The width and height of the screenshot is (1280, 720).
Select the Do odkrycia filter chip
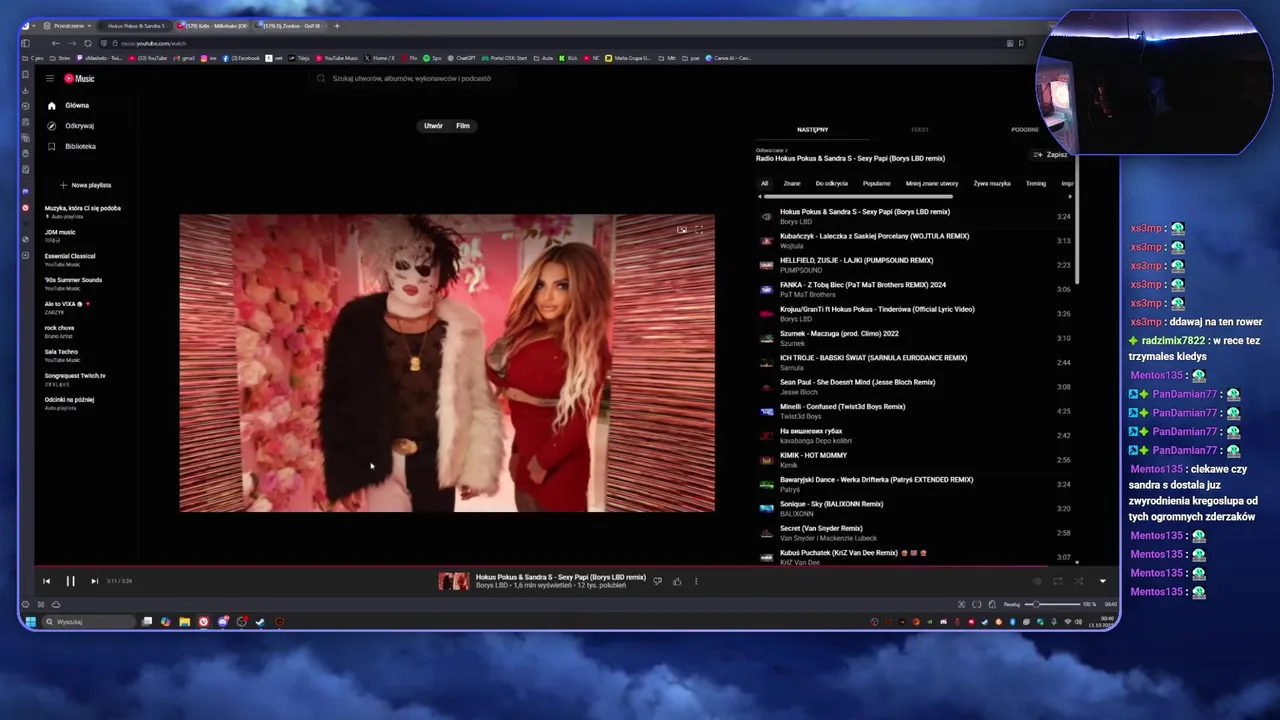831,183
